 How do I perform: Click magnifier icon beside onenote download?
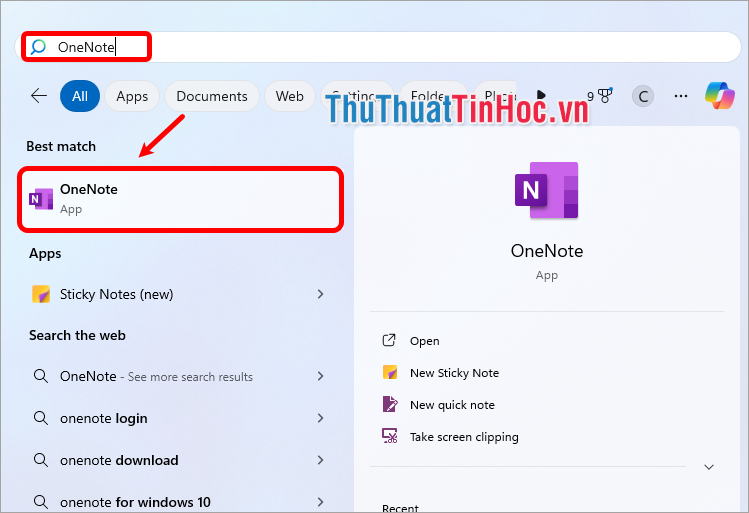pyautogui.click(x=41, y=460)
